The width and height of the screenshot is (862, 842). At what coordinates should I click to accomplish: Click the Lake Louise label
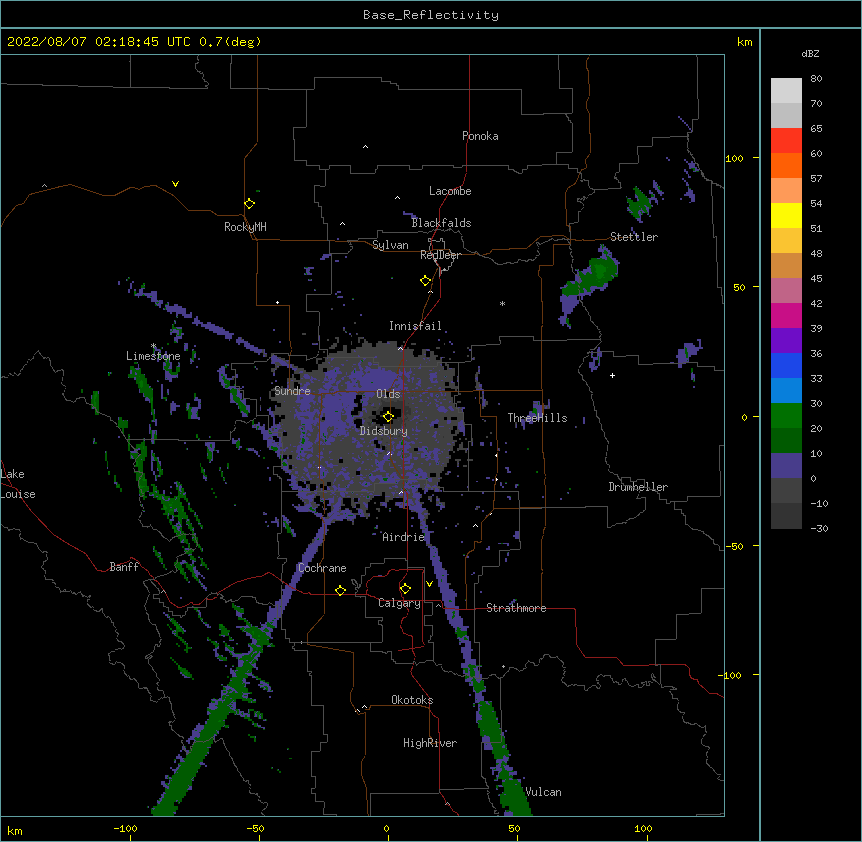tap(18, 484)
